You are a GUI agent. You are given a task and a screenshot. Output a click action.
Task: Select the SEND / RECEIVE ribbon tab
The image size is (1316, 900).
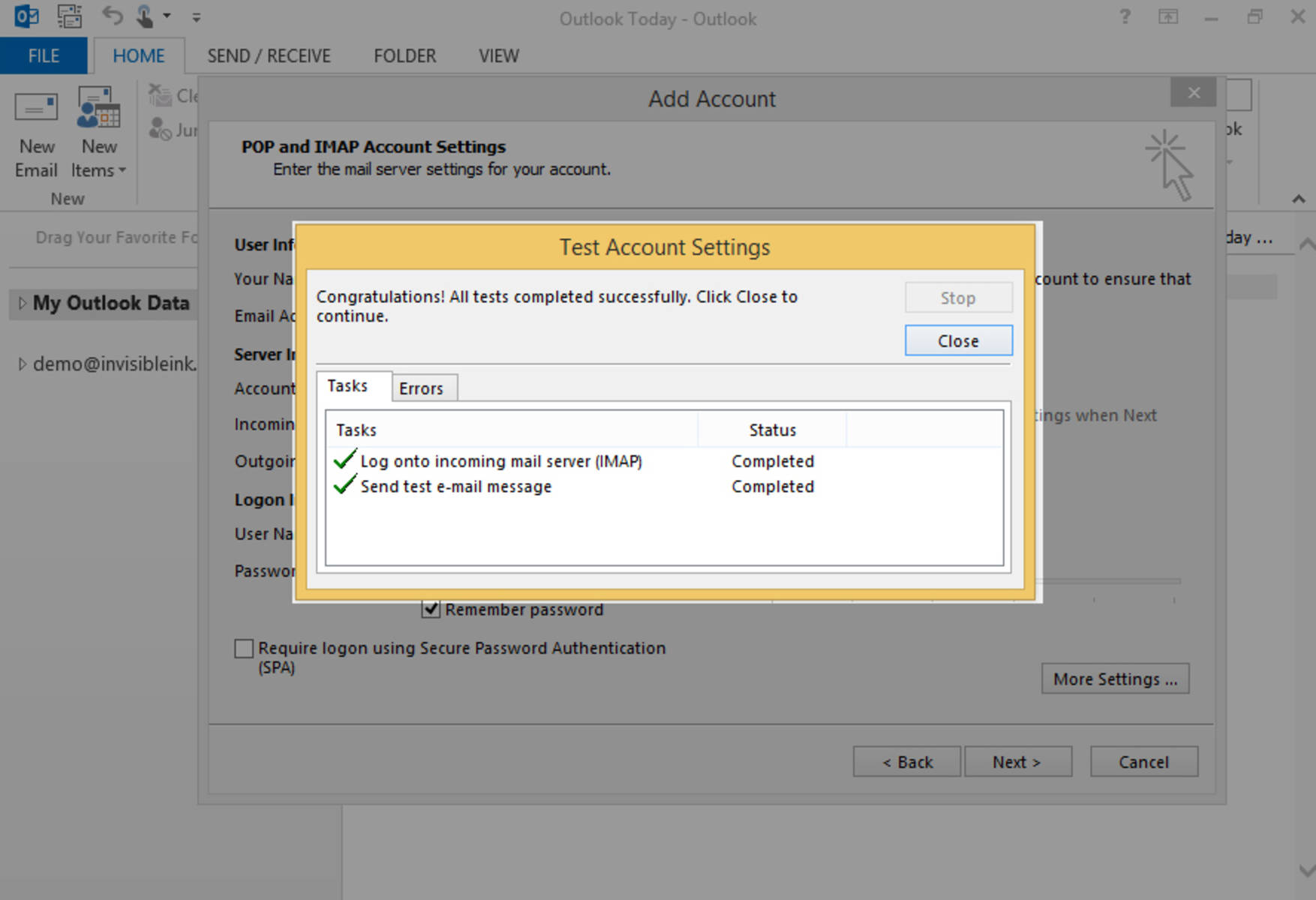pos(269,56)
